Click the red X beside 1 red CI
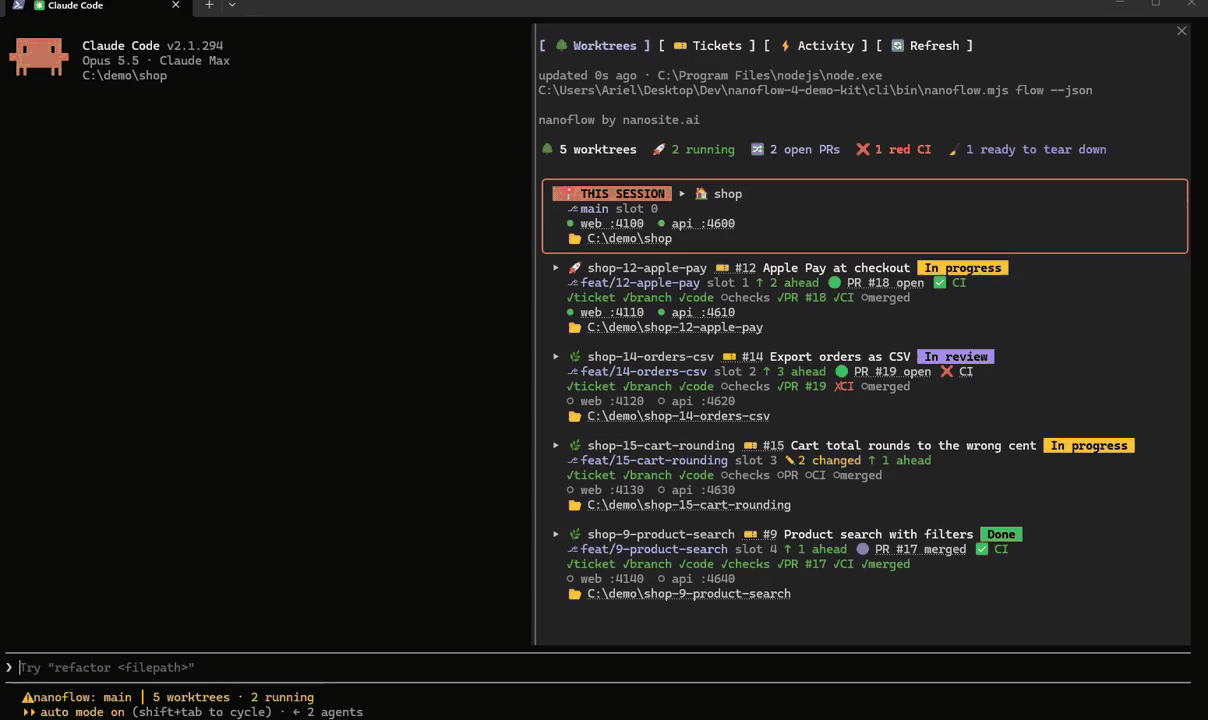The image size is (1208, 720). pyautogui.click(x=862, y=150)
